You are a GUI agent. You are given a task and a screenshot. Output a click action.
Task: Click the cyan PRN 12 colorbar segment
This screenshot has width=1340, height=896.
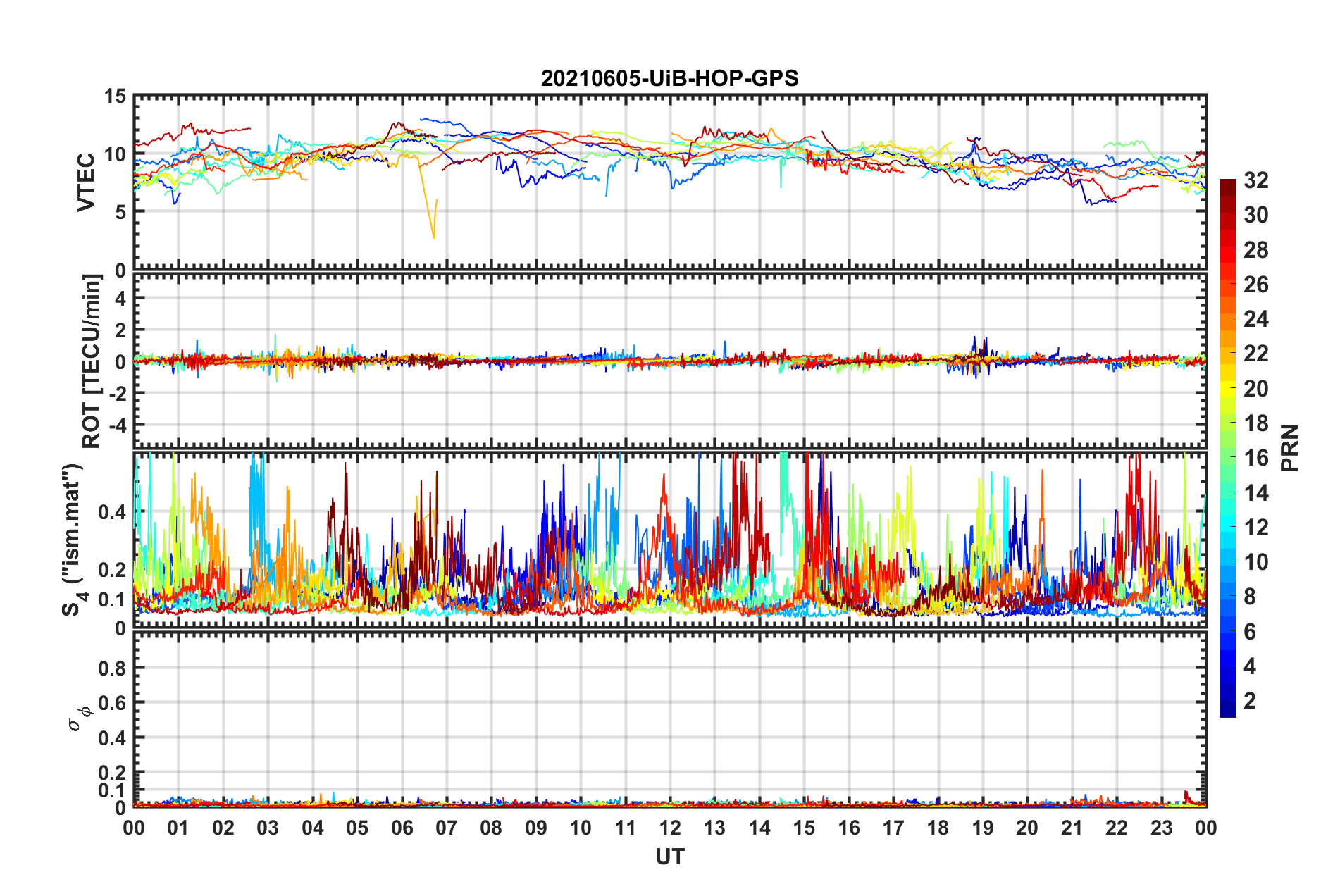click(x=1227, y=528)
